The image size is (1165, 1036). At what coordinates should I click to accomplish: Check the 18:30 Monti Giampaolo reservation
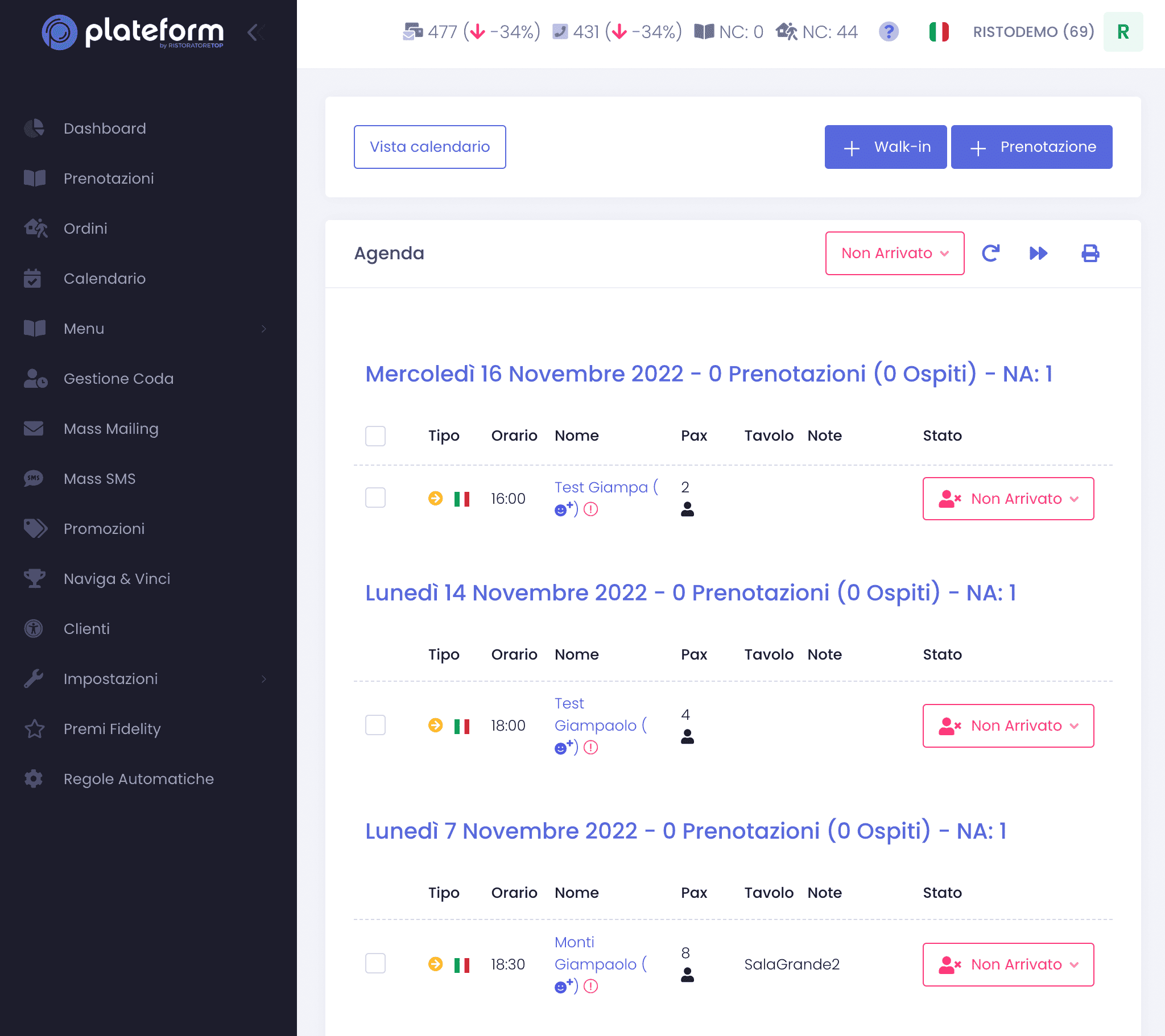(x=375, y=964)
